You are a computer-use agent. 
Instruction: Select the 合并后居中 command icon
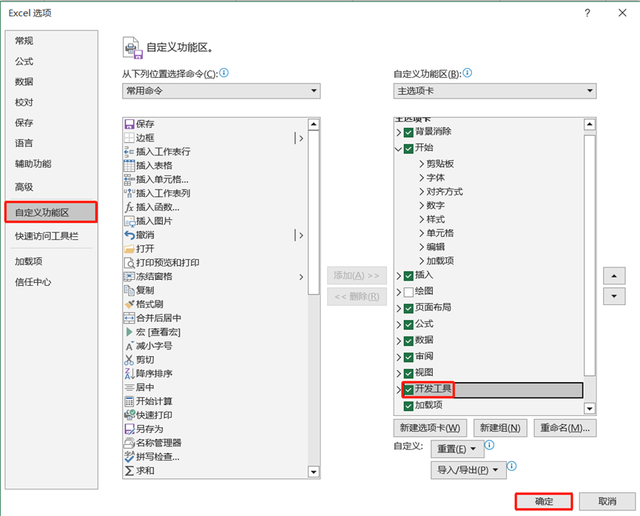point(129,318)
